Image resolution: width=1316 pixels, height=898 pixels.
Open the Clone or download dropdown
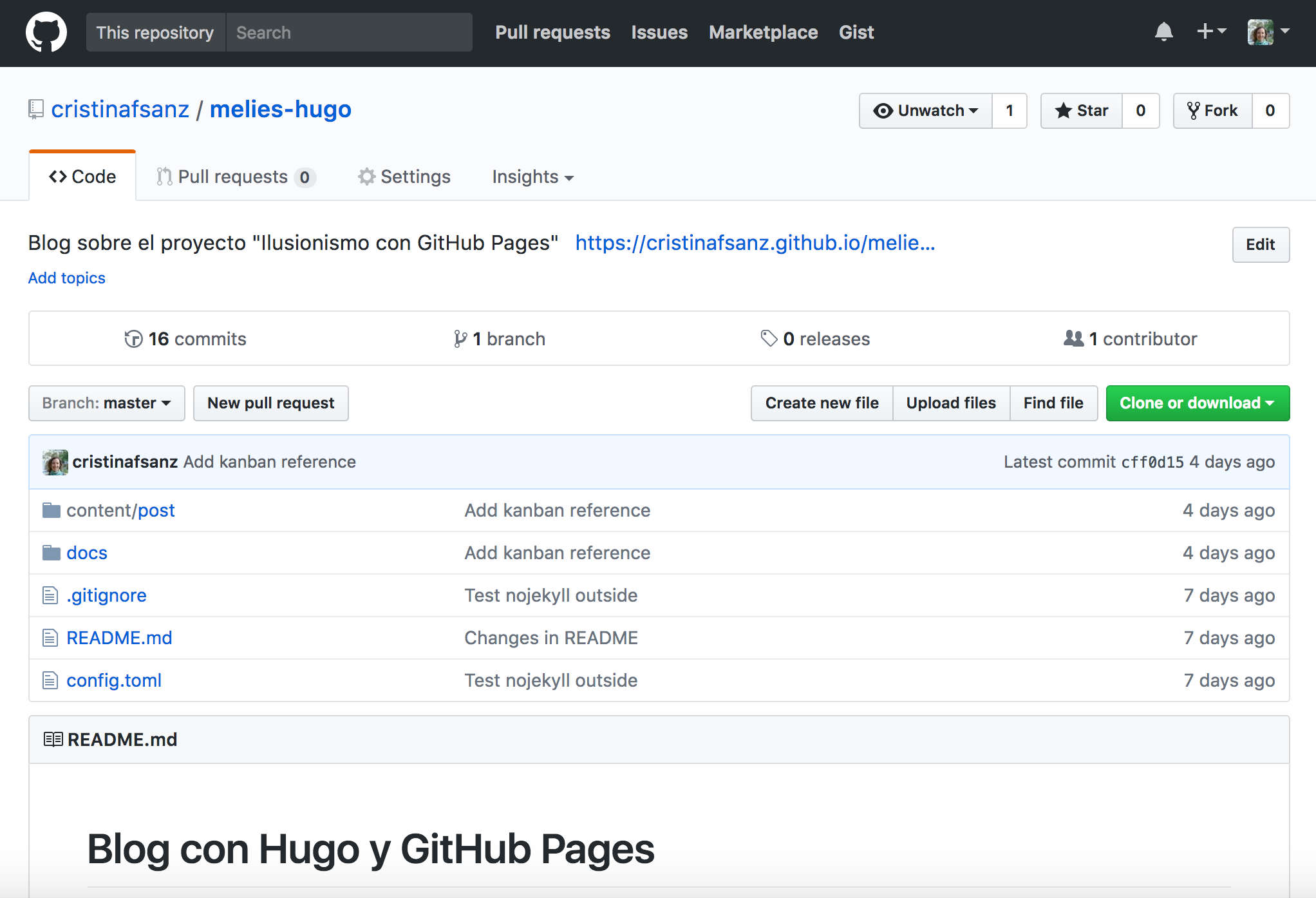tap(1198, 403)
